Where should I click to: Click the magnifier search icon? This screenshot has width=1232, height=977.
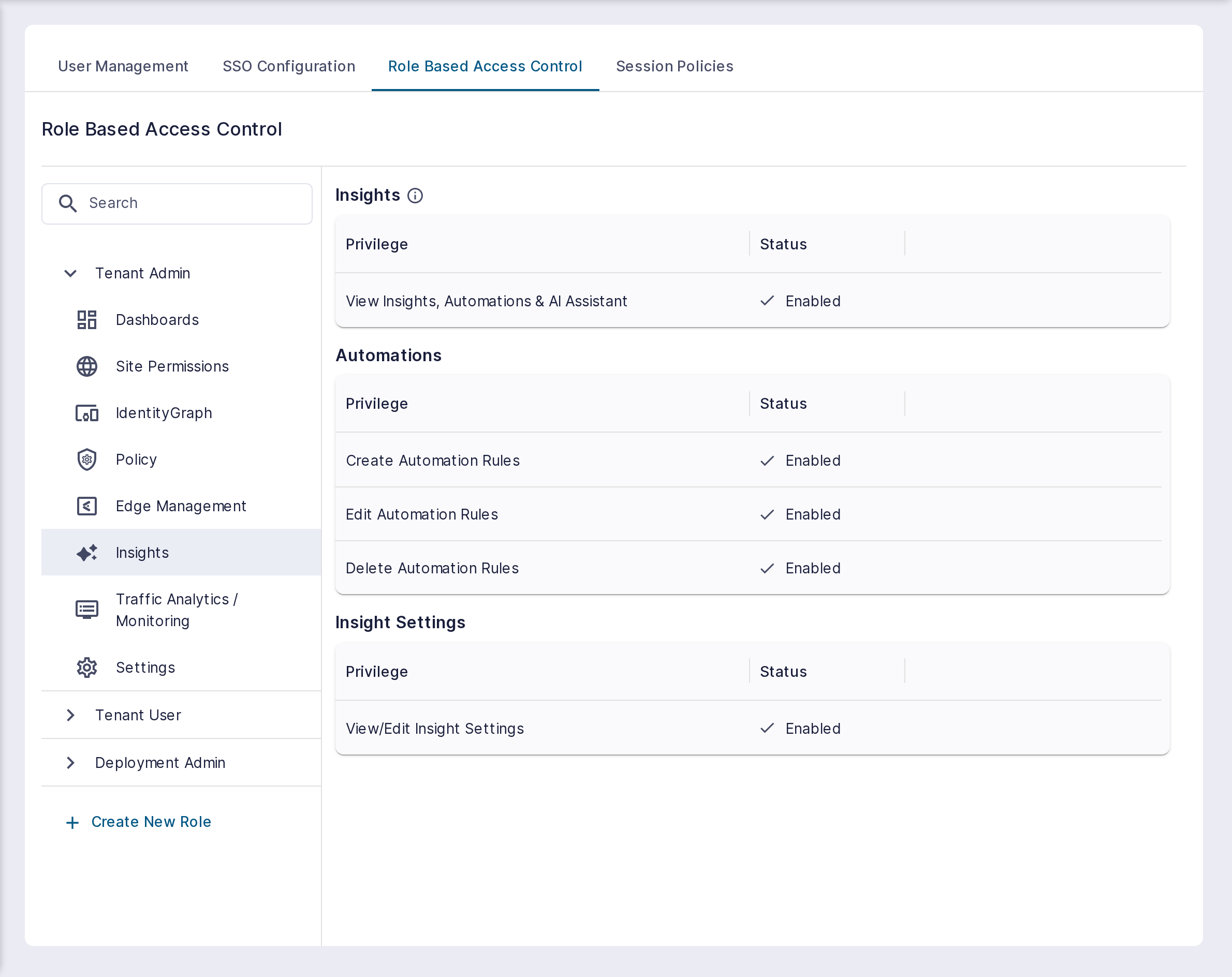[x=68, y=203]
